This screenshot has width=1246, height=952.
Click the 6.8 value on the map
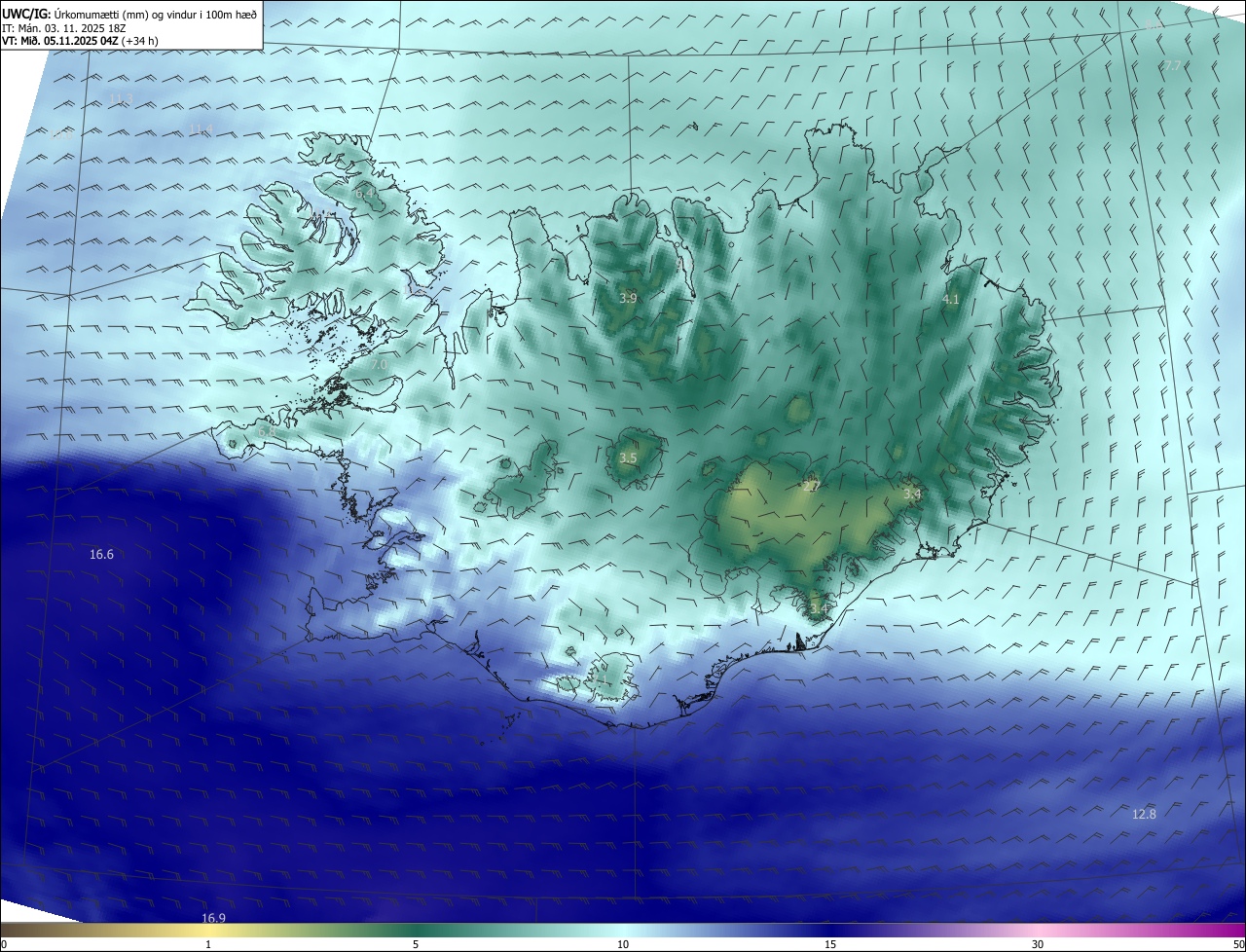(x=266, y=431)
